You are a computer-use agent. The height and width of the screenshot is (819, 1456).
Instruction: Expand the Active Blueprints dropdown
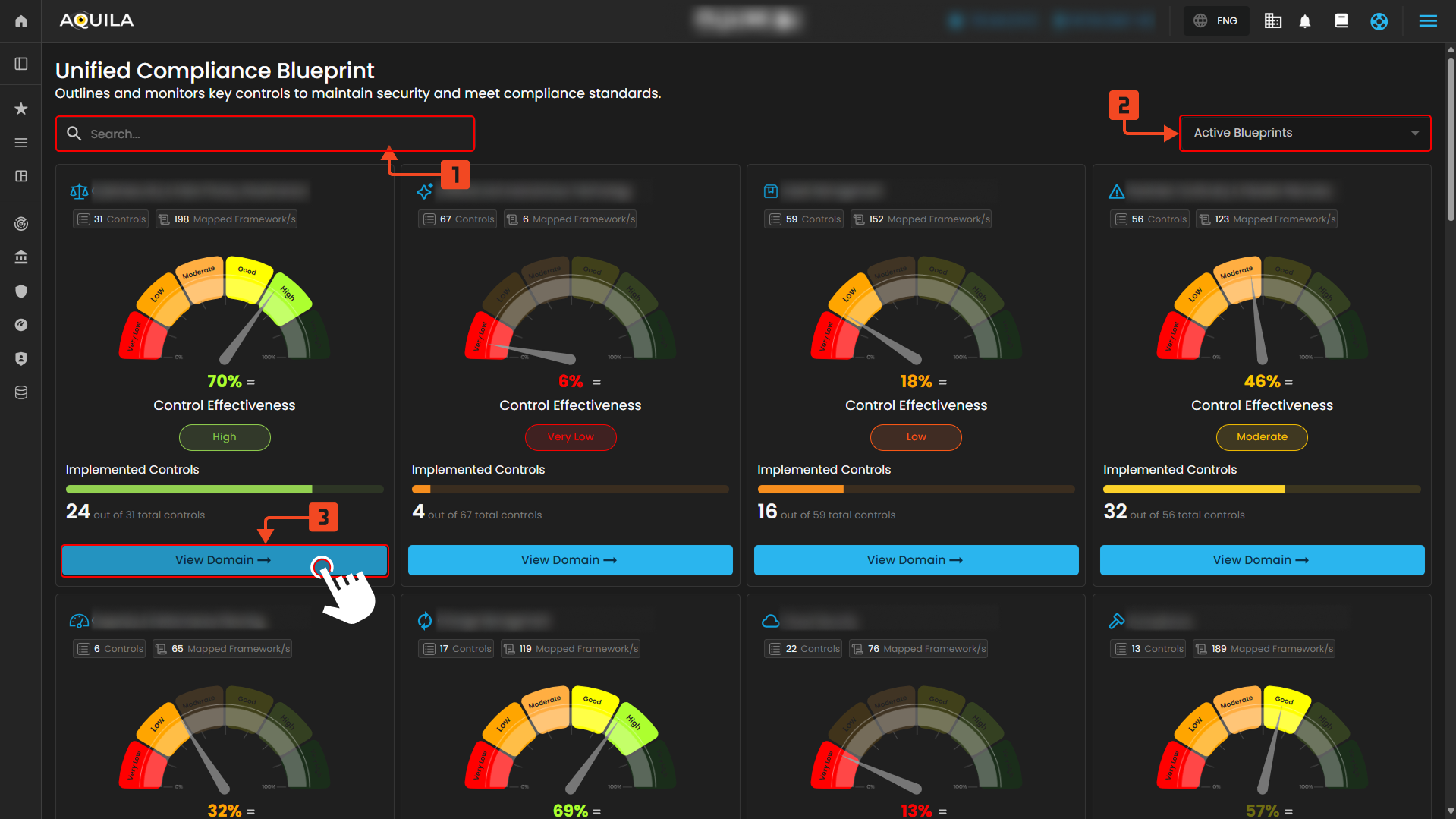click(x=1304, y=133)
